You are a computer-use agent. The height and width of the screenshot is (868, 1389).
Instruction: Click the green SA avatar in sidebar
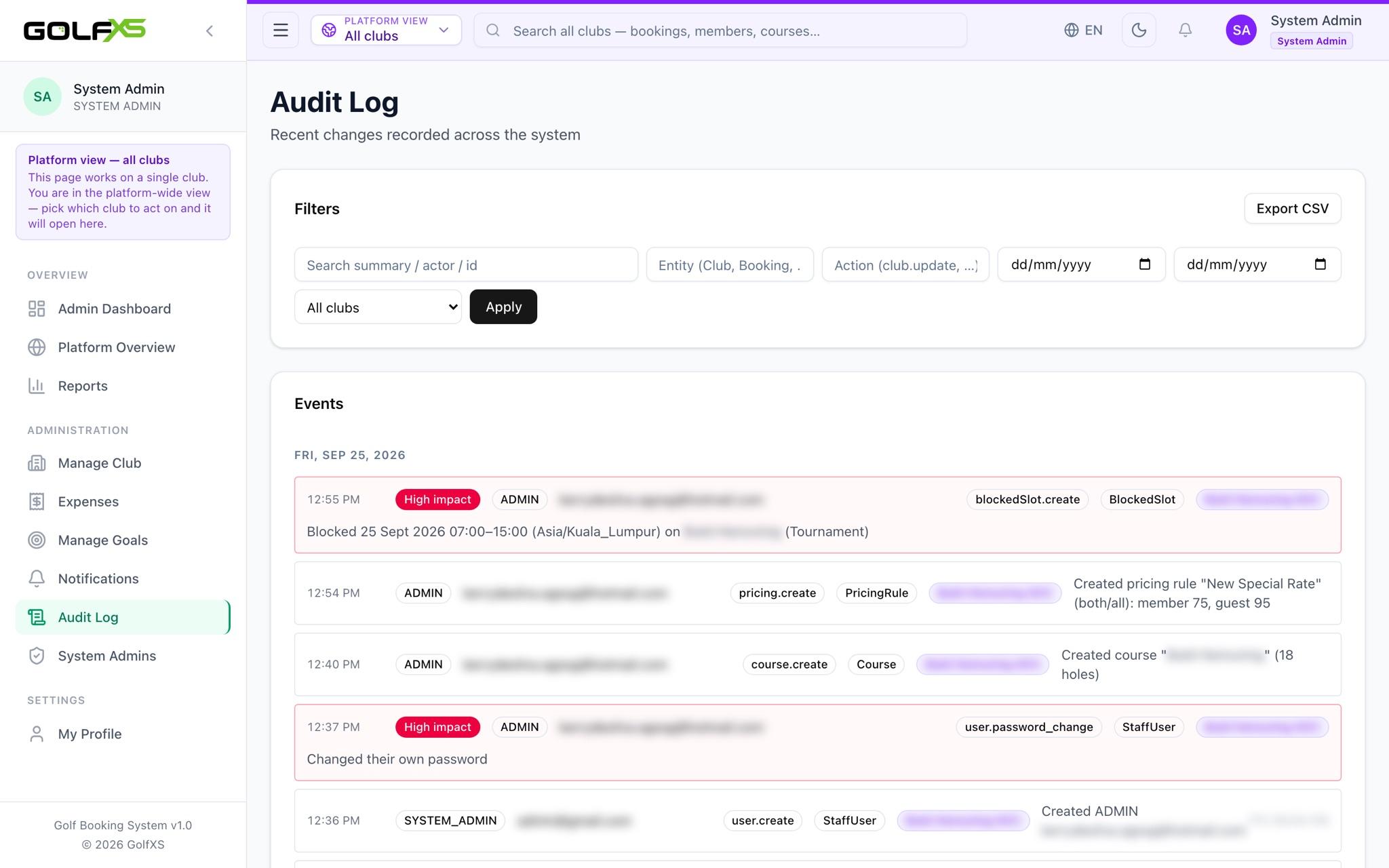pos(42,96)
